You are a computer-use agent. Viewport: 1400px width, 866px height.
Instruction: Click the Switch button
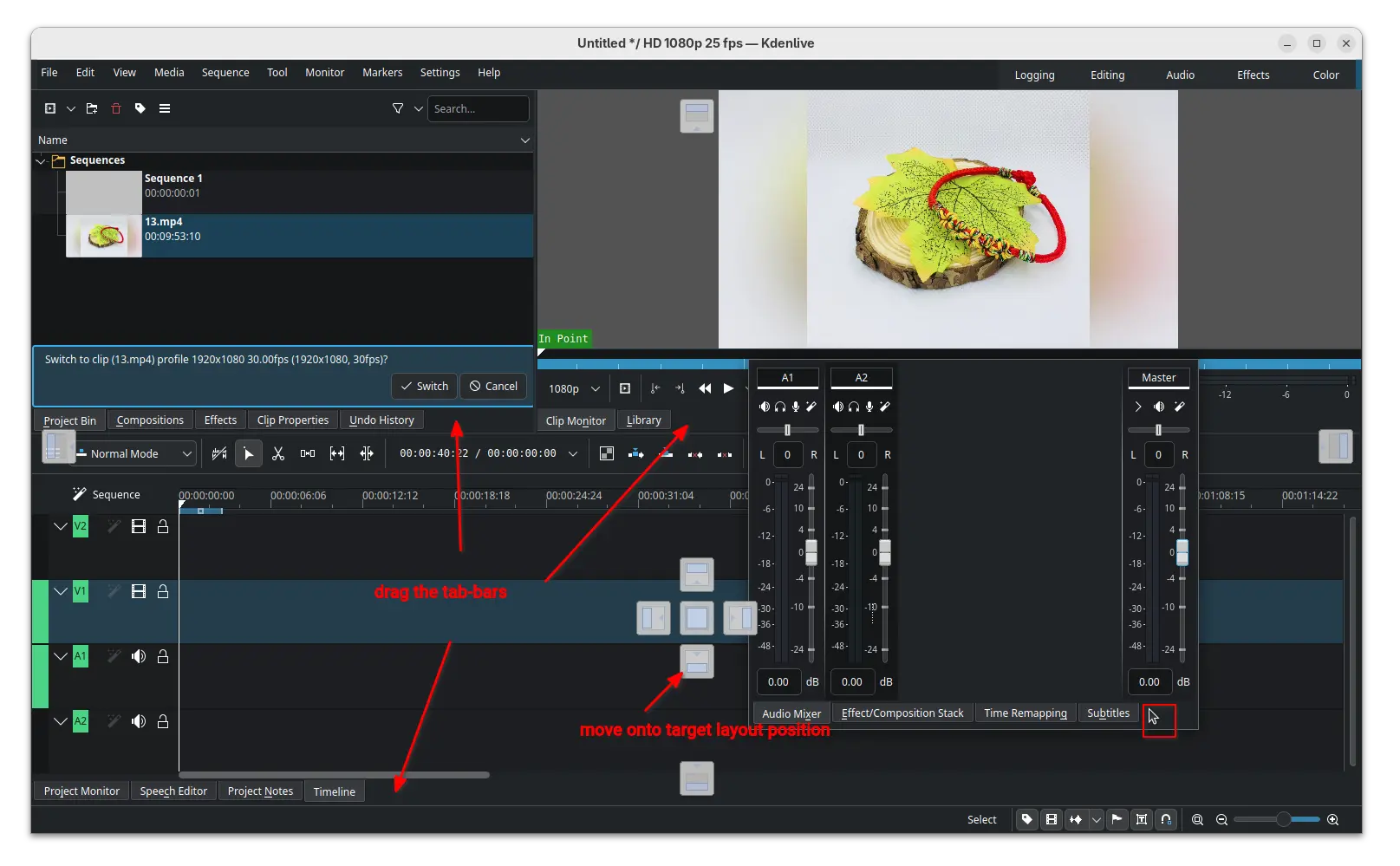click(424, 386)
